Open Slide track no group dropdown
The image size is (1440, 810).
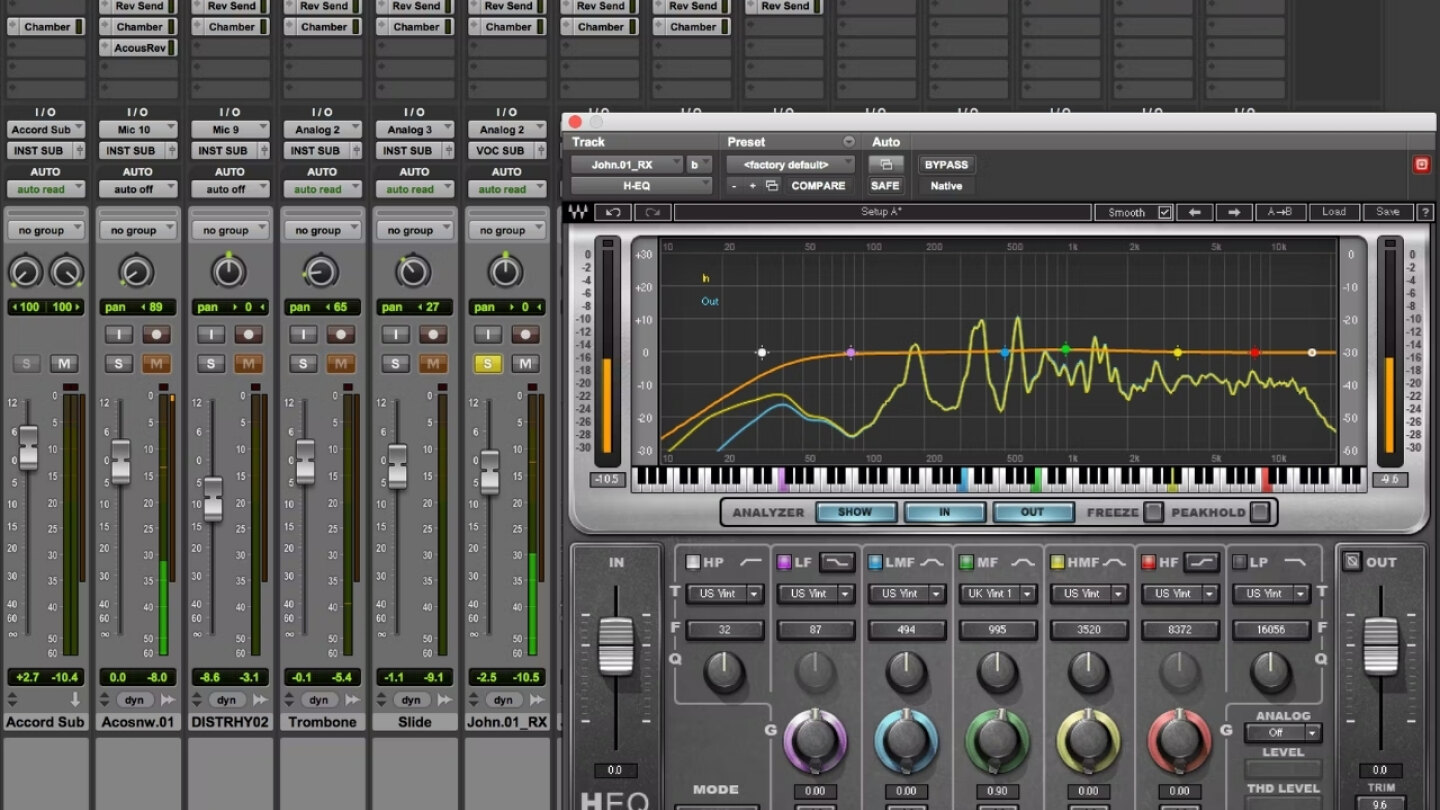[415, 231]
